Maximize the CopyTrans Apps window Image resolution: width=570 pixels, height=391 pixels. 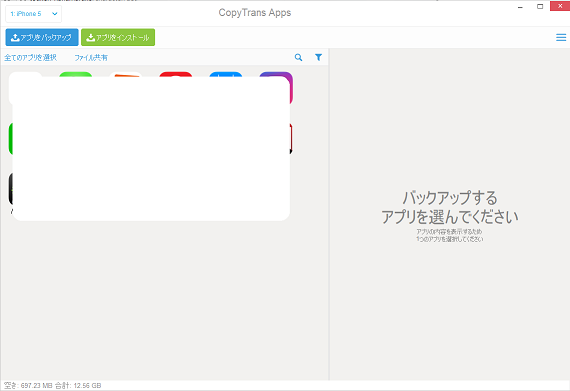(540, 7)
